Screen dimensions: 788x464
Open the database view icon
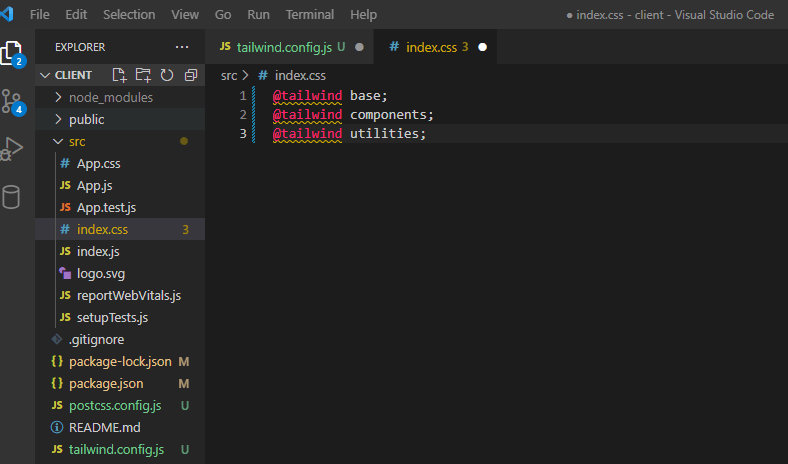[x=11, y=197]
